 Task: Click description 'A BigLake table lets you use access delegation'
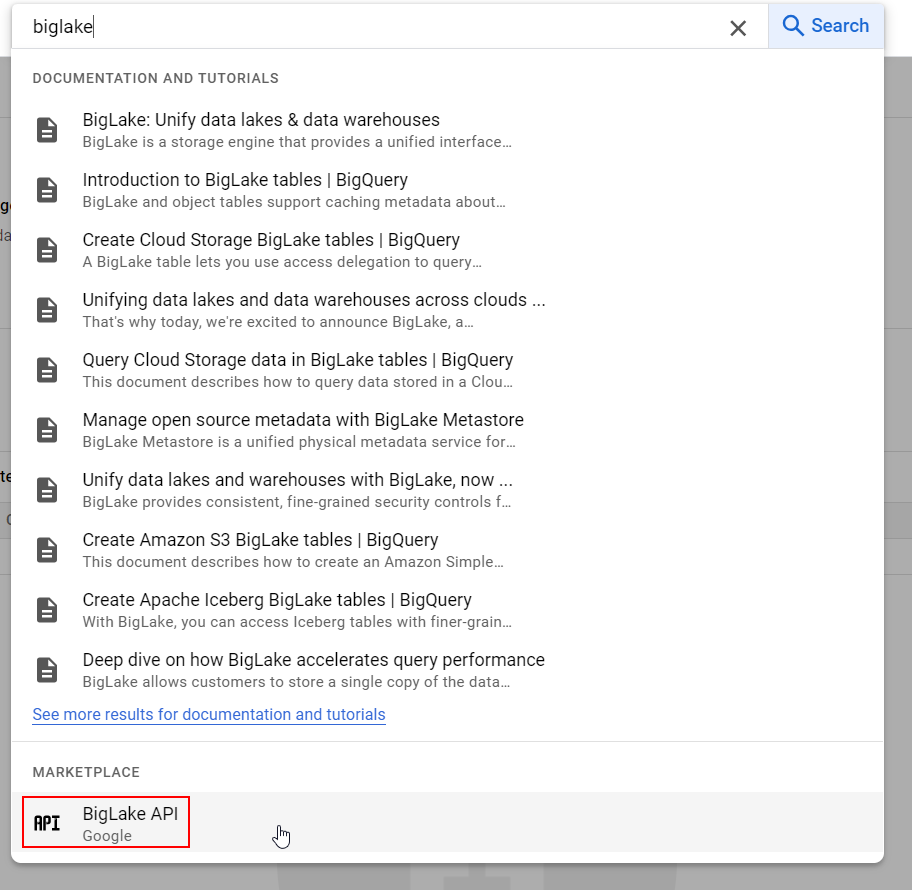point(282,262)
